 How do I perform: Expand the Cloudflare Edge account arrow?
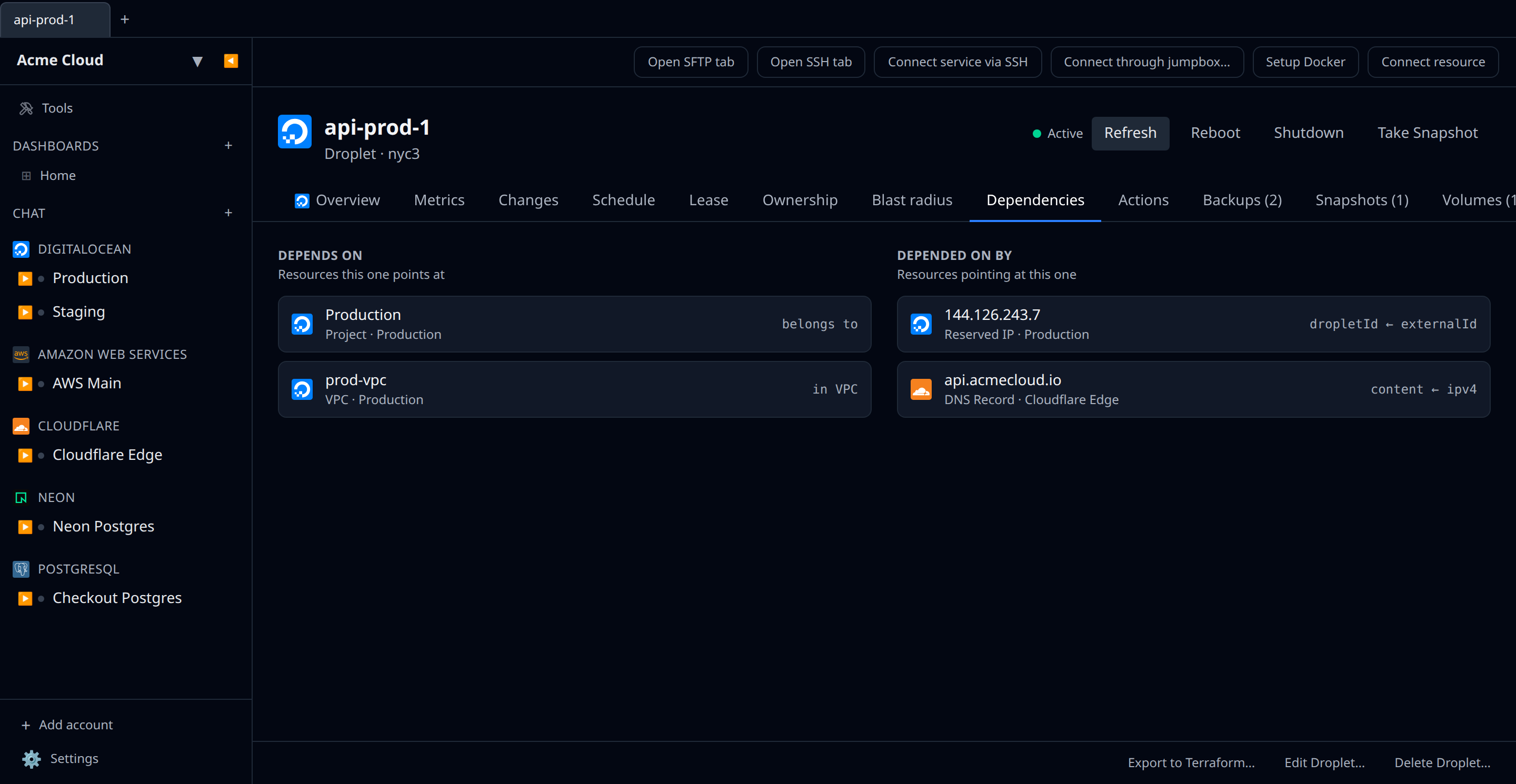click(x=25, y=455)
